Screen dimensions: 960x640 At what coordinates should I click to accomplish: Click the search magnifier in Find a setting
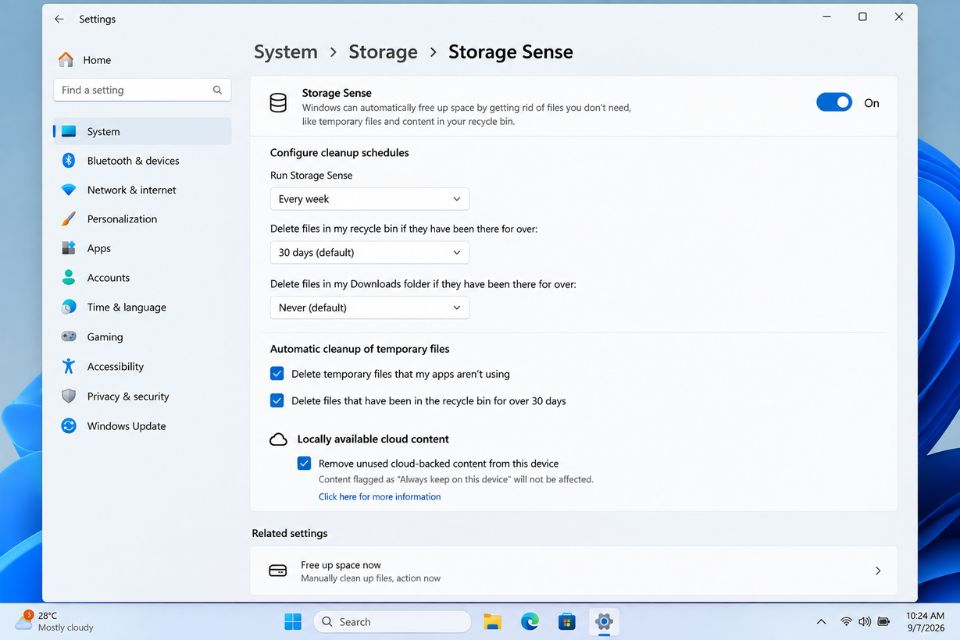217,90
